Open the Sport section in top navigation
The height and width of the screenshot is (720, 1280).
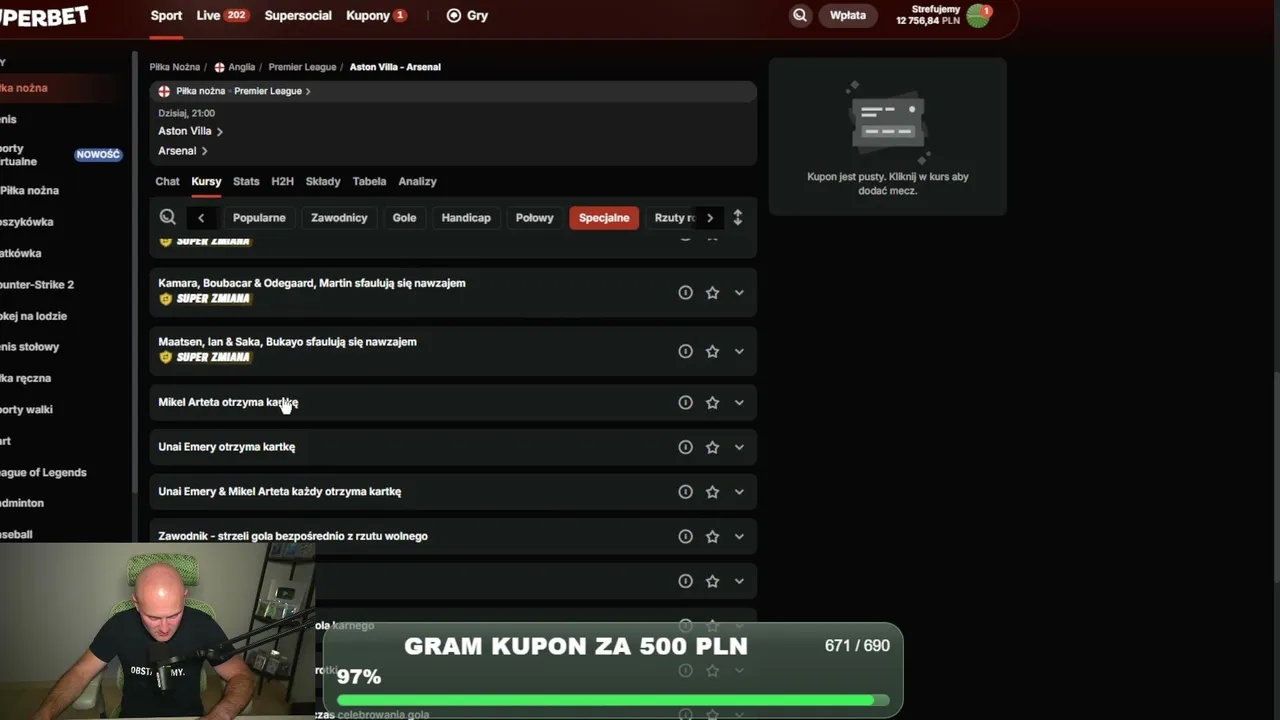coord(166,15)
